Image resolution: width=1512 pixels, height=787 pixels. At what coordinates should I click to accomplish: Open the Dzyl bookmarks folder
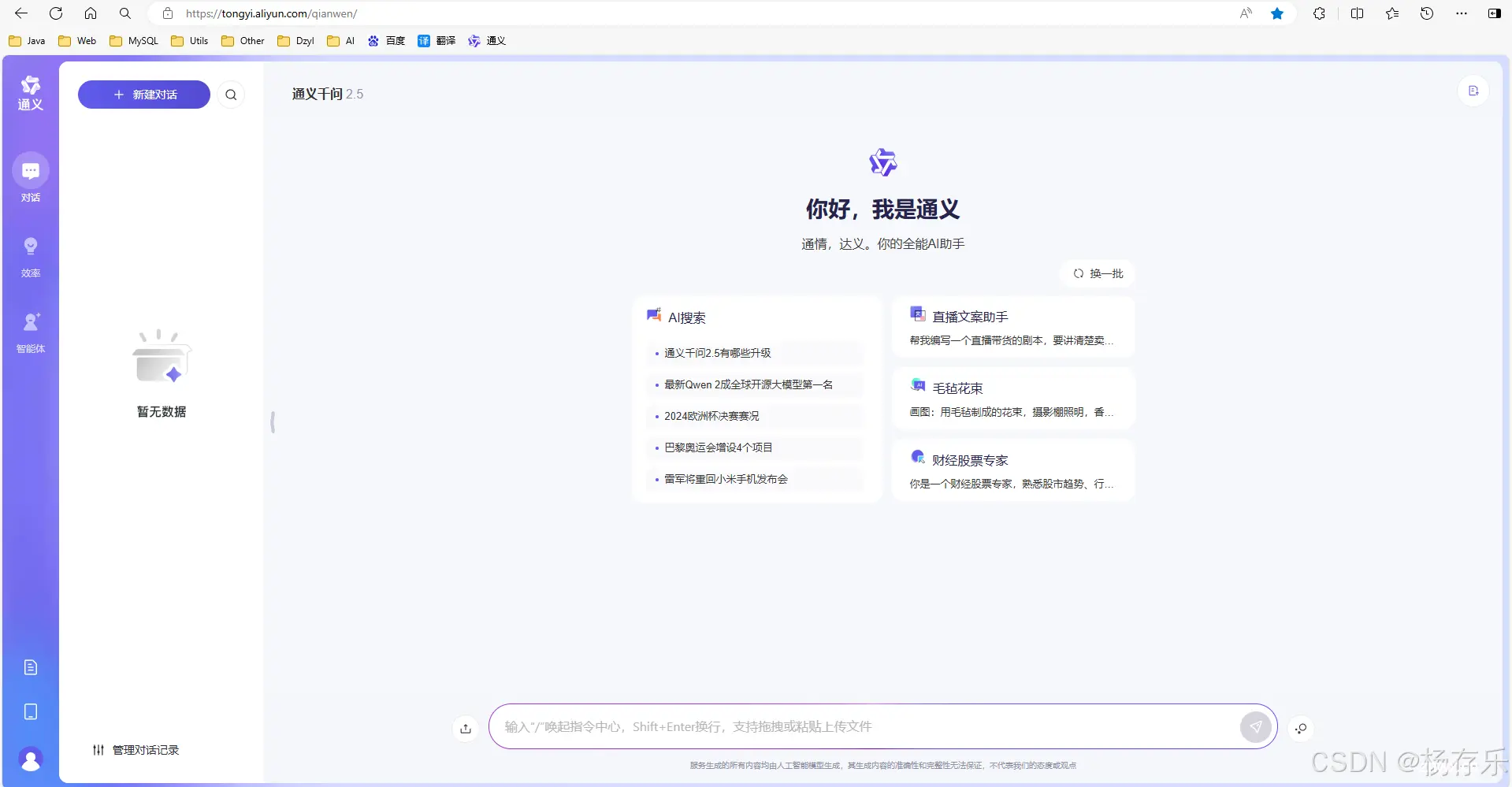coord(296,41)
